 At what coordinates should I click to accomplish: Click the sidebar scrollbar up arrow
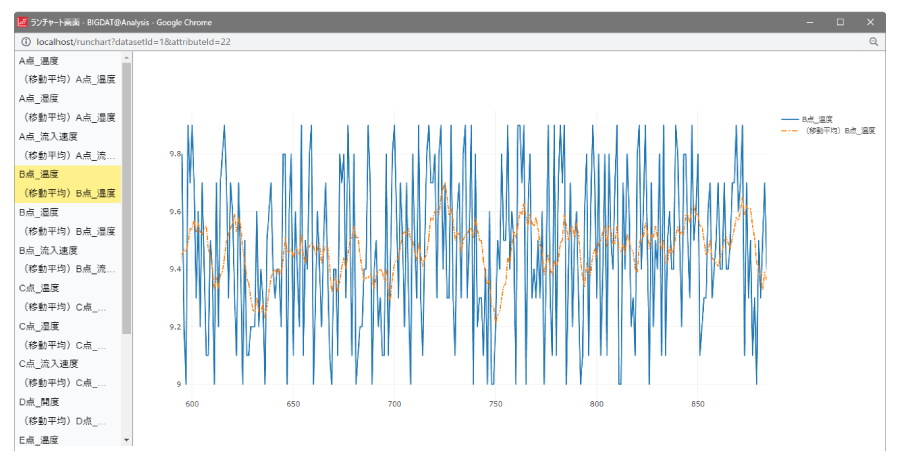click(127, 59)
